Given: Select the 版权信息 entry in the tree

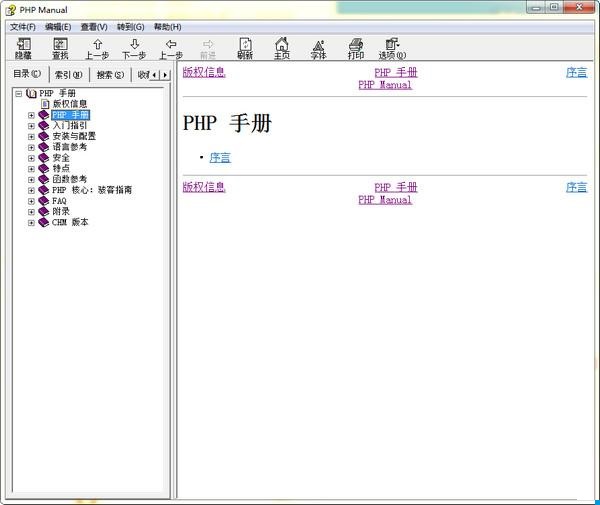Looking at the screenshot, I should click(70, 104).
